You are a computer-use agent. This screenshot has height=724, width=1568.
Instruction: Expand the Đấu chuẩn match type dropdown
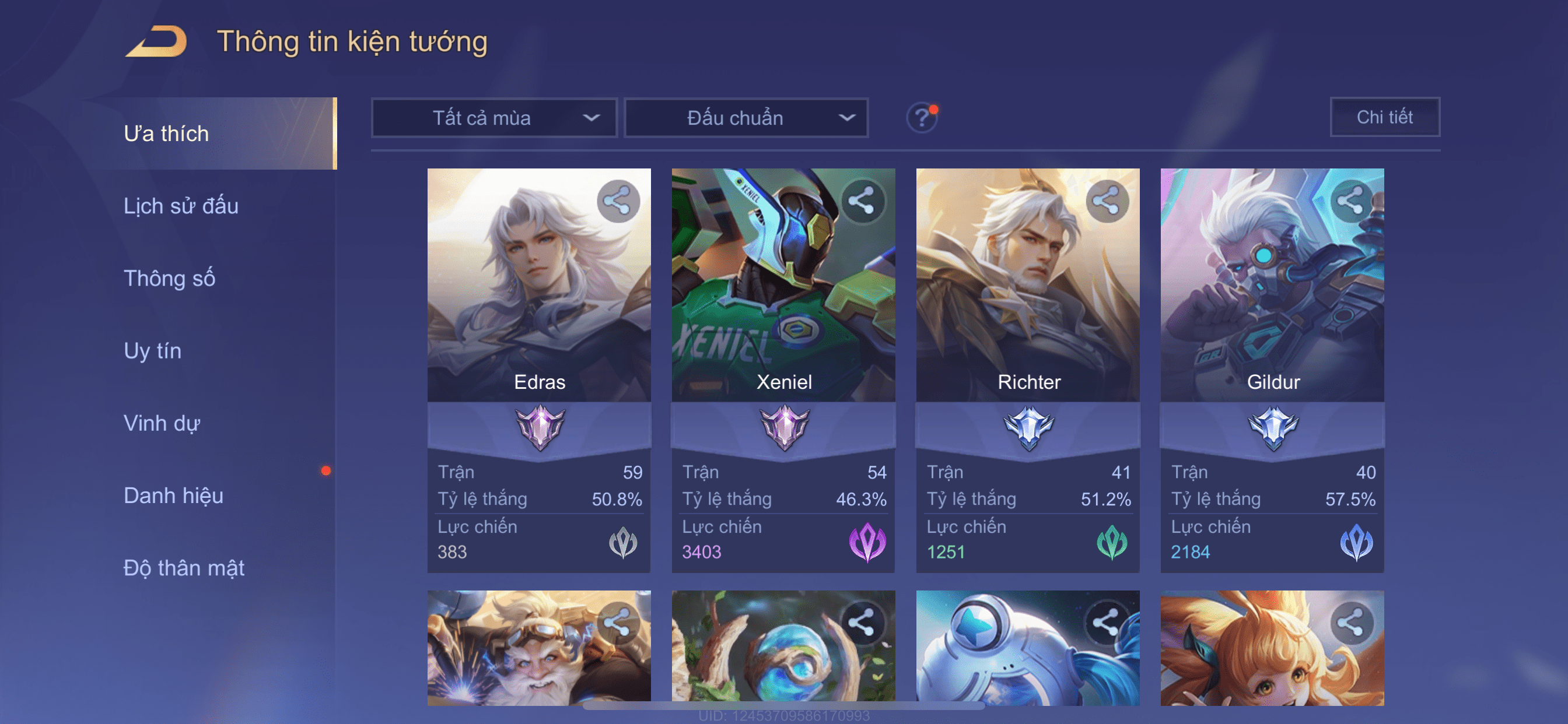[746, 118]
